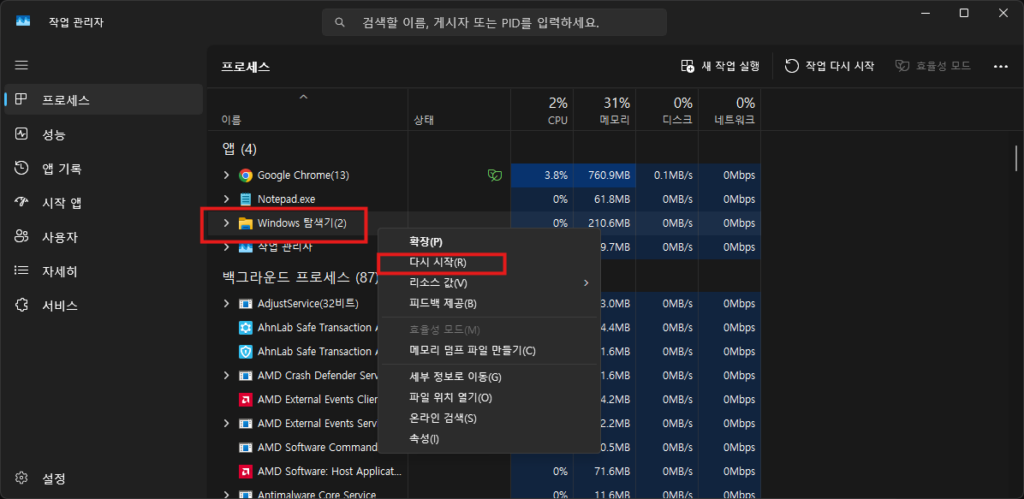Click the 3.8% CPU value for Chrome

click(x=542, y=175)
